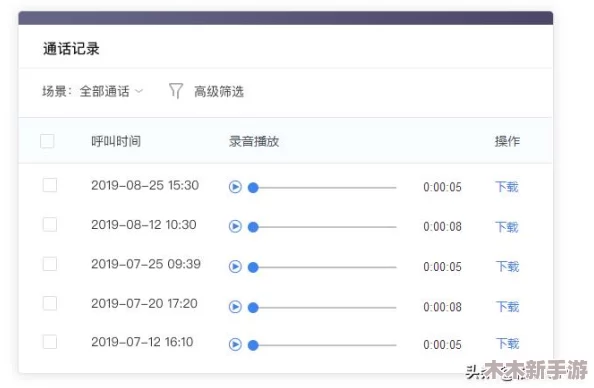Image resolution: width=594 pixels, height=388 pixels.
Task: Play recording for 2019-07-25 09:39 call
Action: 235,266
